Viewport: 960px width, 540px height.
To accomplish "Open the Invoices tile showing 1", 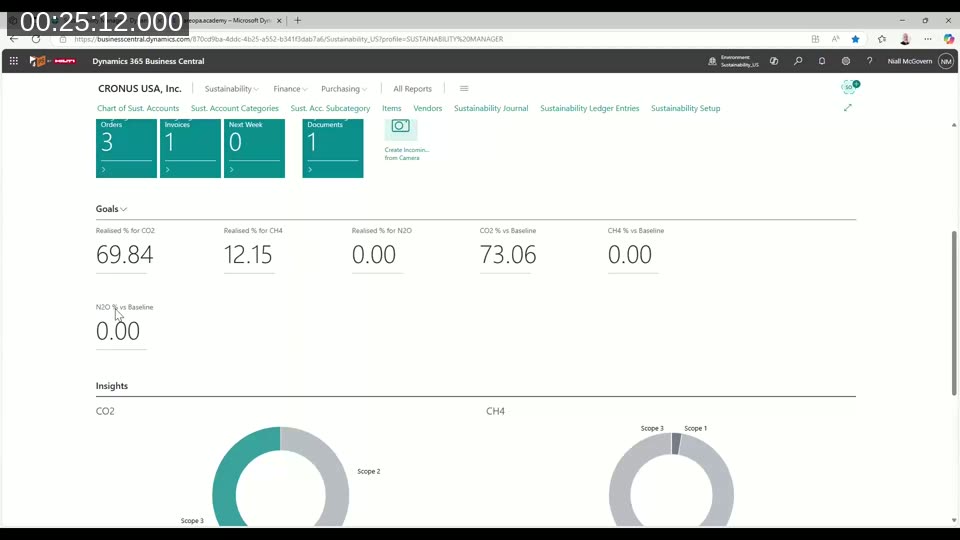I will click(x=190, y=148).
